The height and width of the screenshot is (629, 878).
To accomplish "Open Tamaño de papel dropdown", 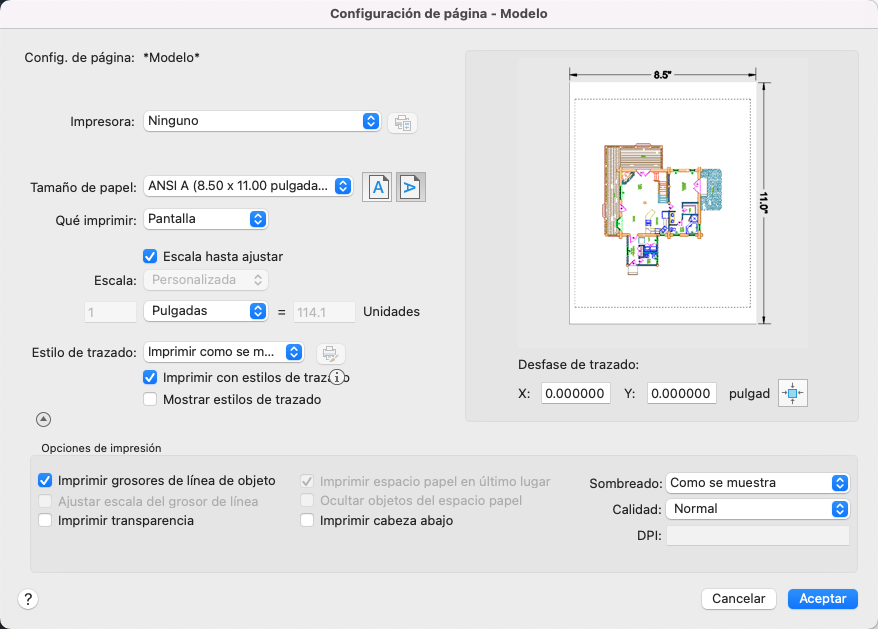I will (248, 186).
